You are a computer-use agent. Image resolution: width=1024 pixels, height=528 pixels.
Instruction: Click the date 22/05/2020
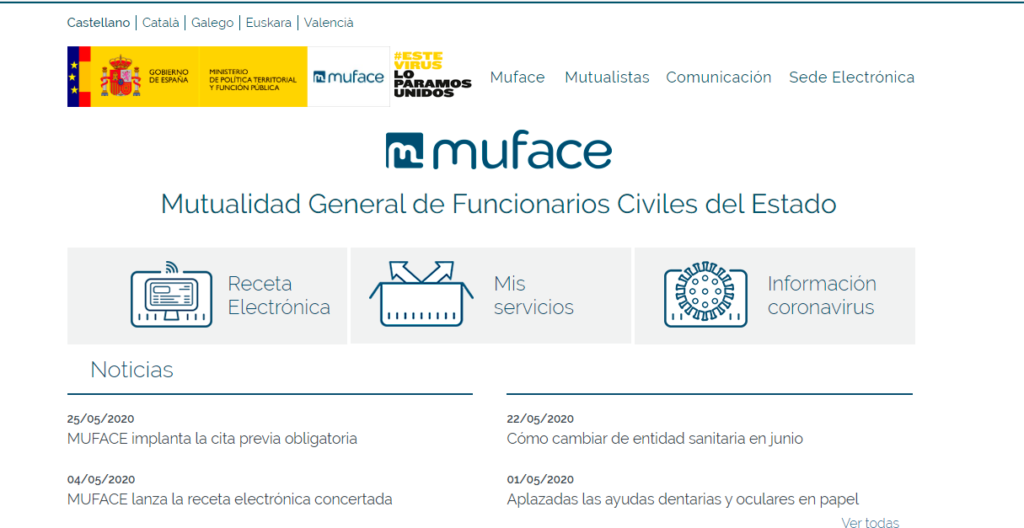coord(540,419)
